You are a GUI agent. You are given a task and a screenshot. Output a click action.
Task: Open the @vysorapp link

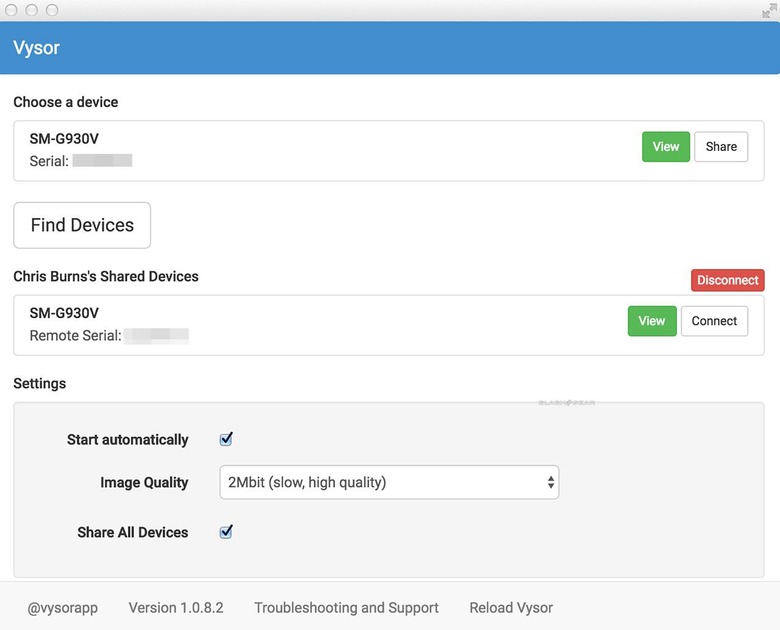tap(63, 608)
